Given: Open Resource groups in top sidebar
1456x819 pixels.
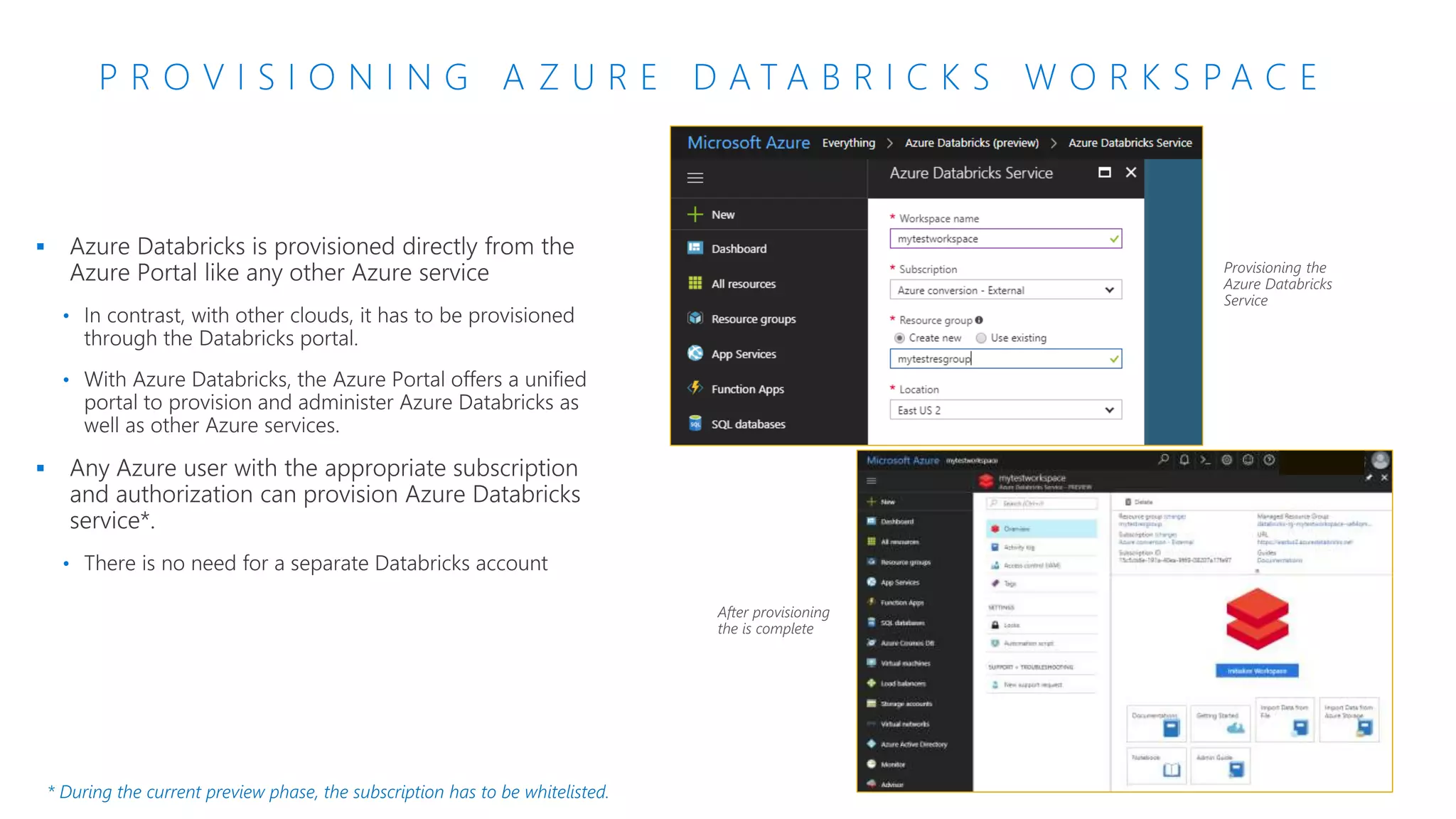Looking at the screenshot, I should pyautogui.click(x=753, y=319).
